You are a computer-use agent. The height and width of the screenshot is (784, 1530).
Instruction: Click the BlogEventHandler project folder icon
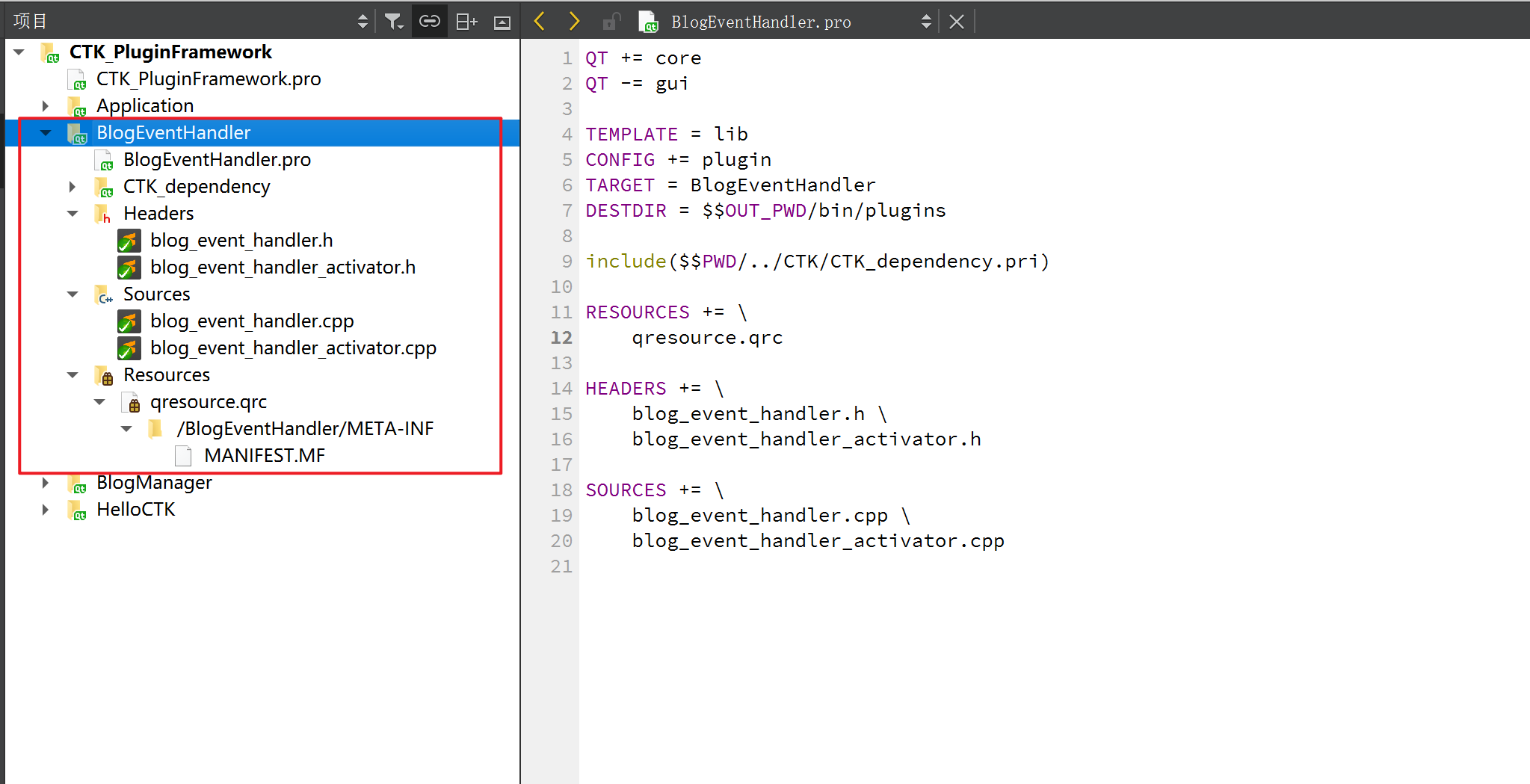pyautogui.click(x=77, y=133)
